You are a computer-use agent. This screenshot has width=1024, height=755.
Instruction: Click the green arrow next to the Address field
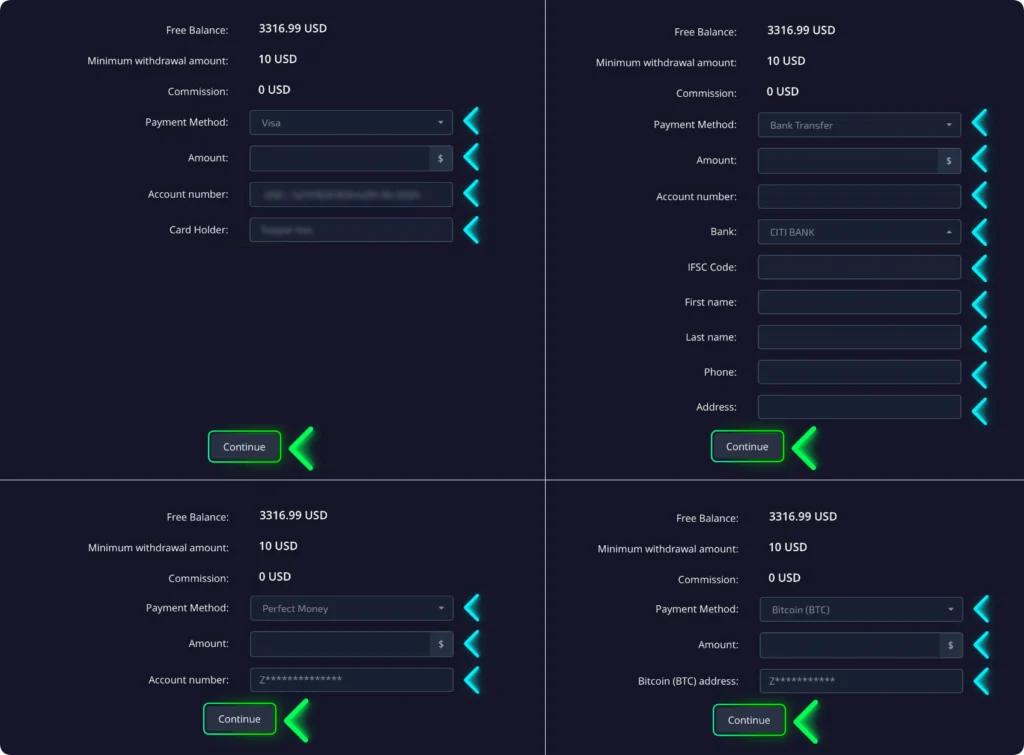pos(980,406)
